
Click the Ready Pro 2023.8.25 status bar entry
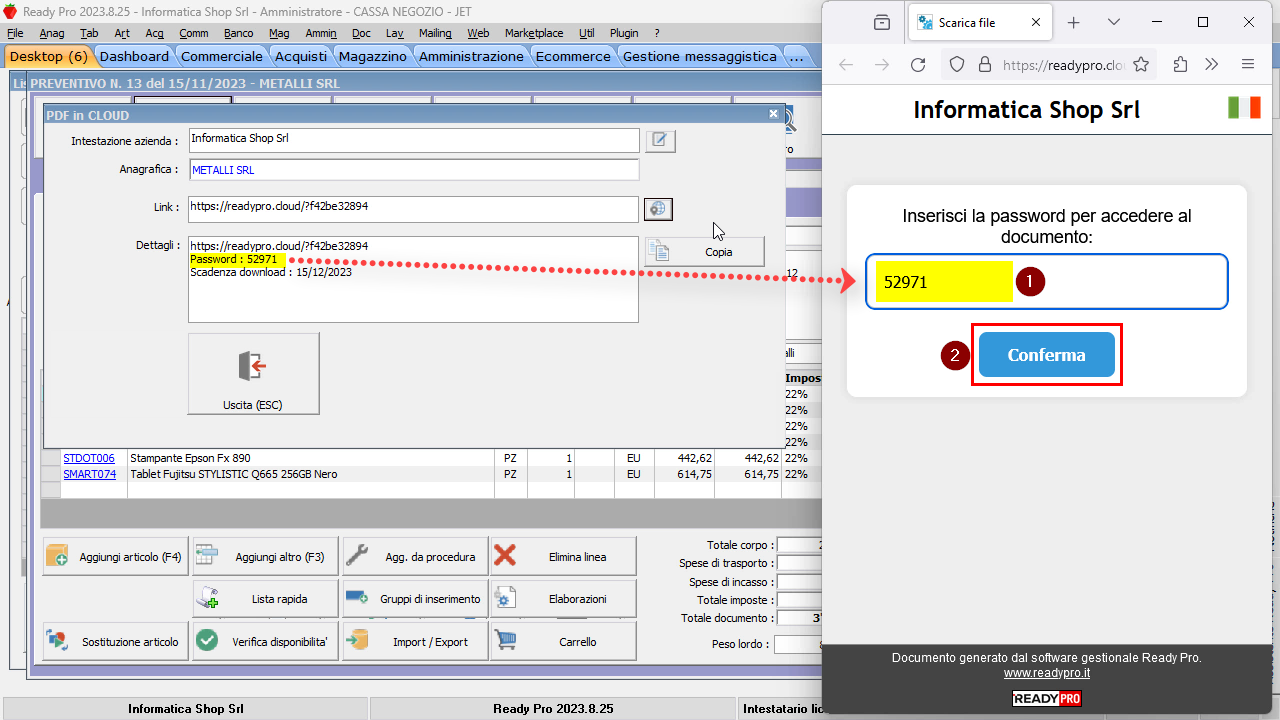pyautogui.click(x=553, y=708)
